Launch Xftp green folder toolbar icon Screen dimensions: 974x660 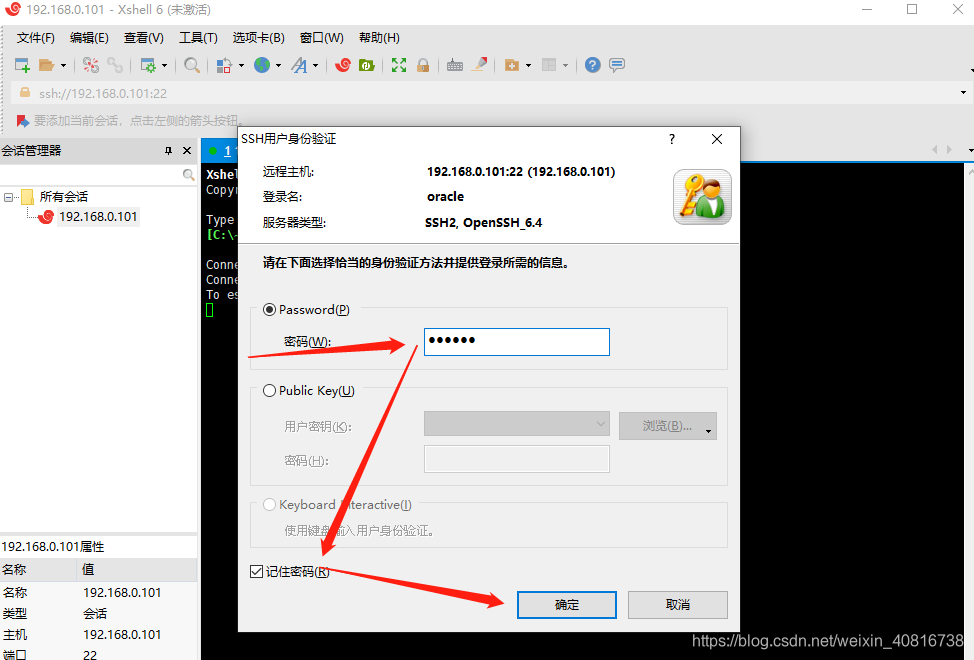(366, 65)
